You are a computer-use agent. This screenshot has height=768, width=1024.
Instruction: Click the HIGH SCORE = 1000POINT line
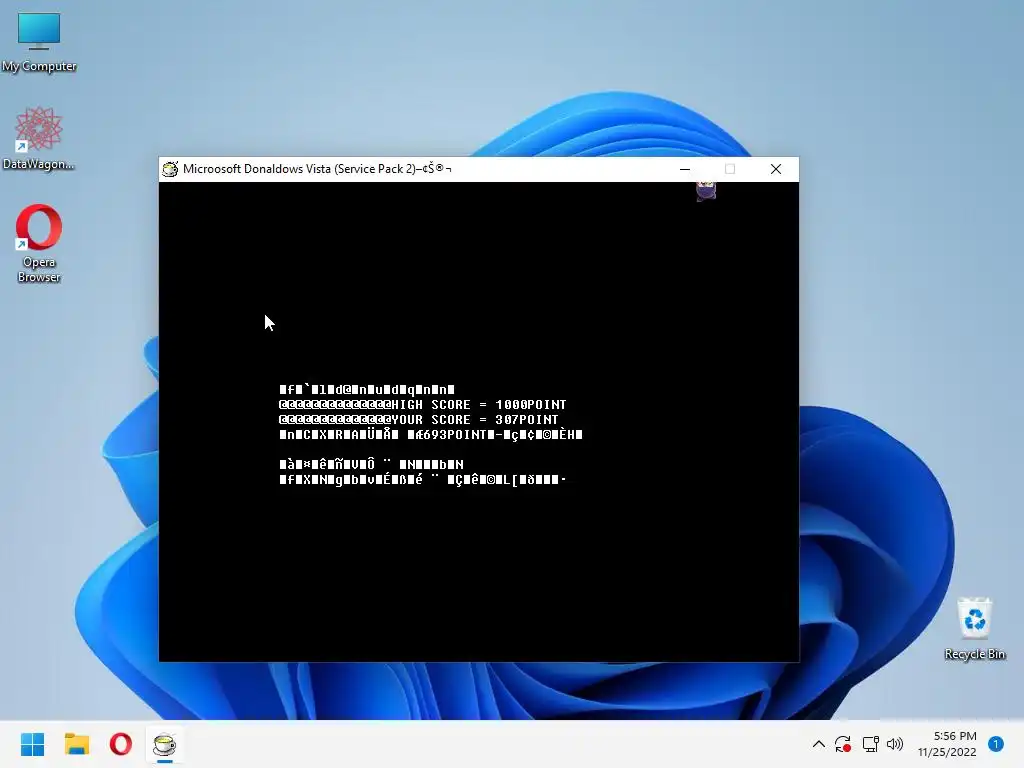[423, 405]
